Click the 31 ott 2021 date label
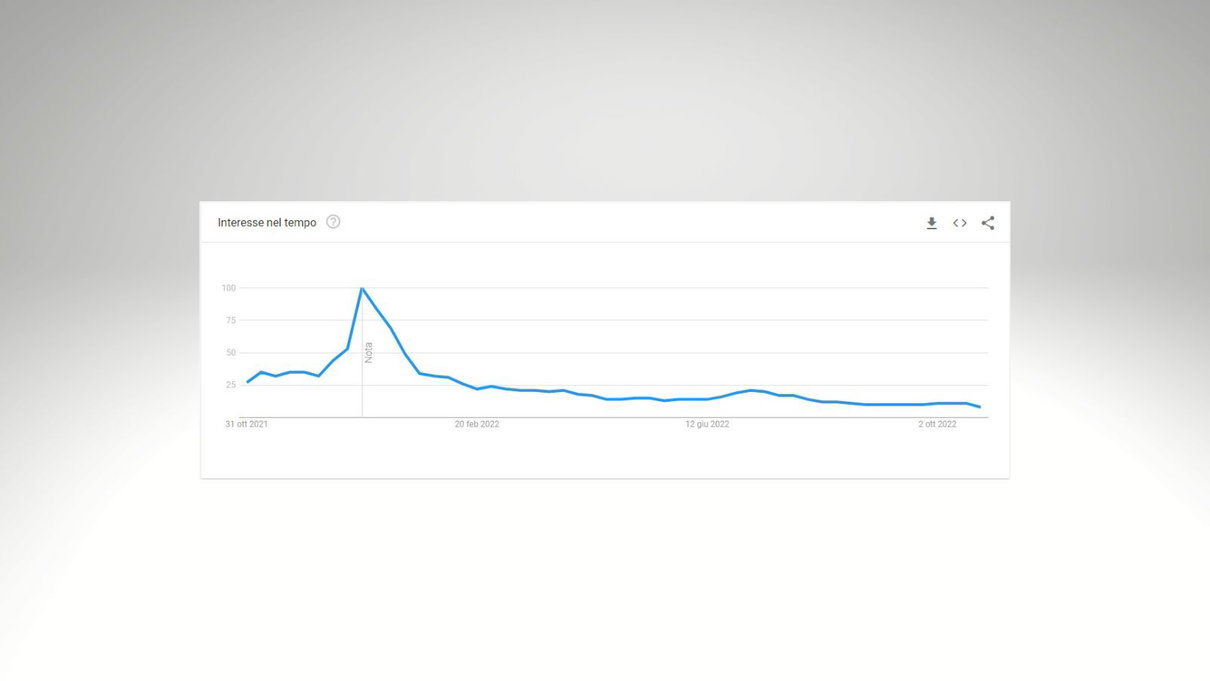 click(x=246, y=424)
